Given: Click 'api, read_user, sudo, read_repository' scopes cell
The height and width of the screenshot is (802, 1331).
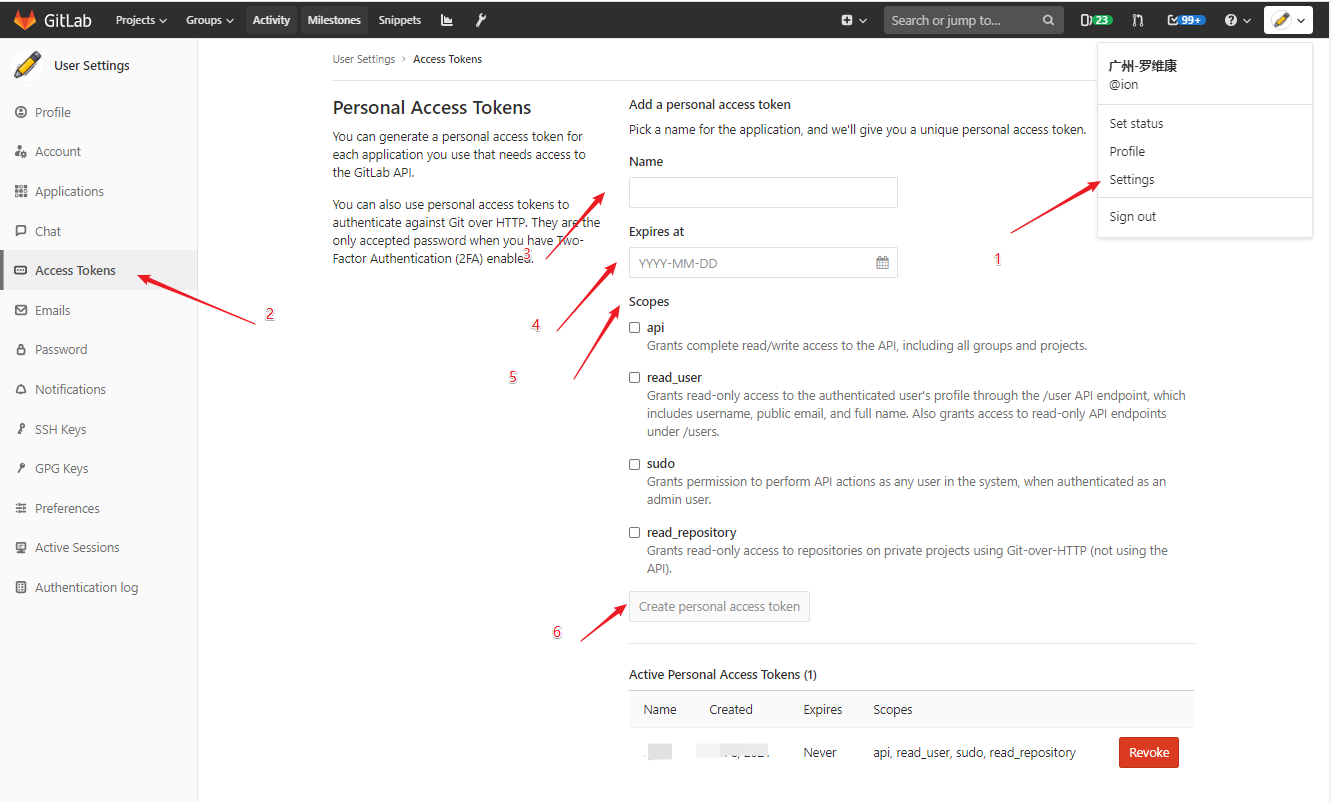Looking at the screenshot, I should point(974,753).
